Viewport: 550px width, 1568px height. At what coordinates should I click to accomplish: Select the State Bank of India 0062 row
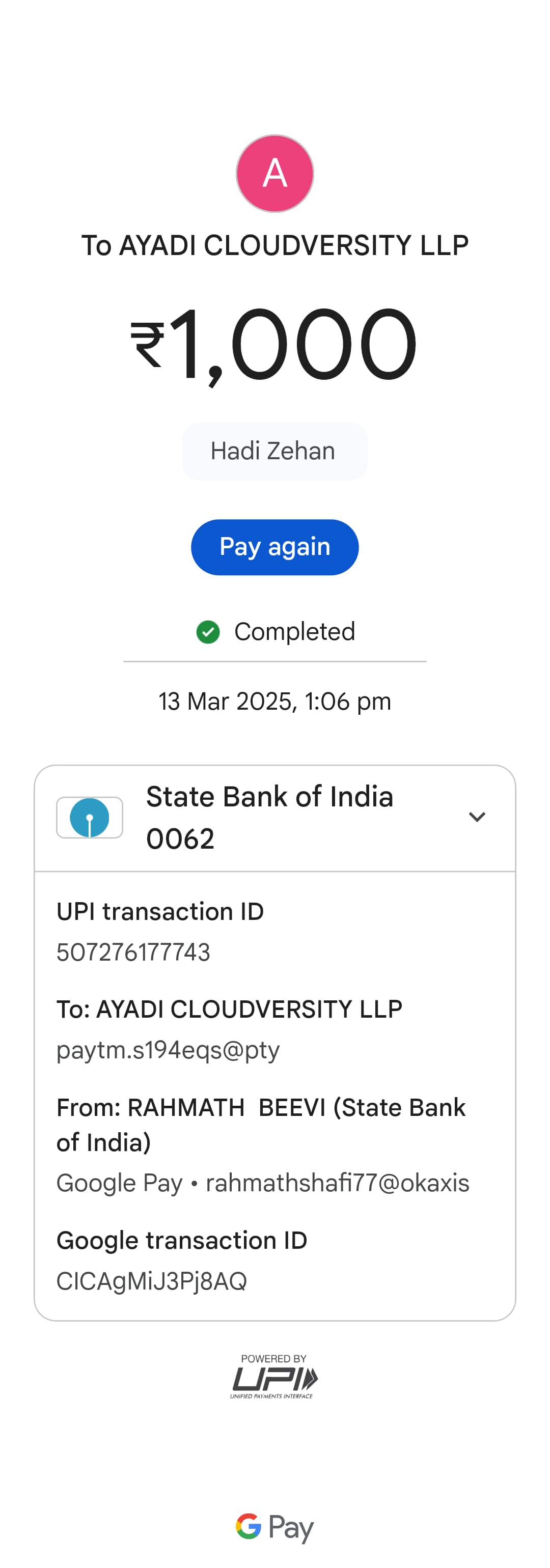269,818
